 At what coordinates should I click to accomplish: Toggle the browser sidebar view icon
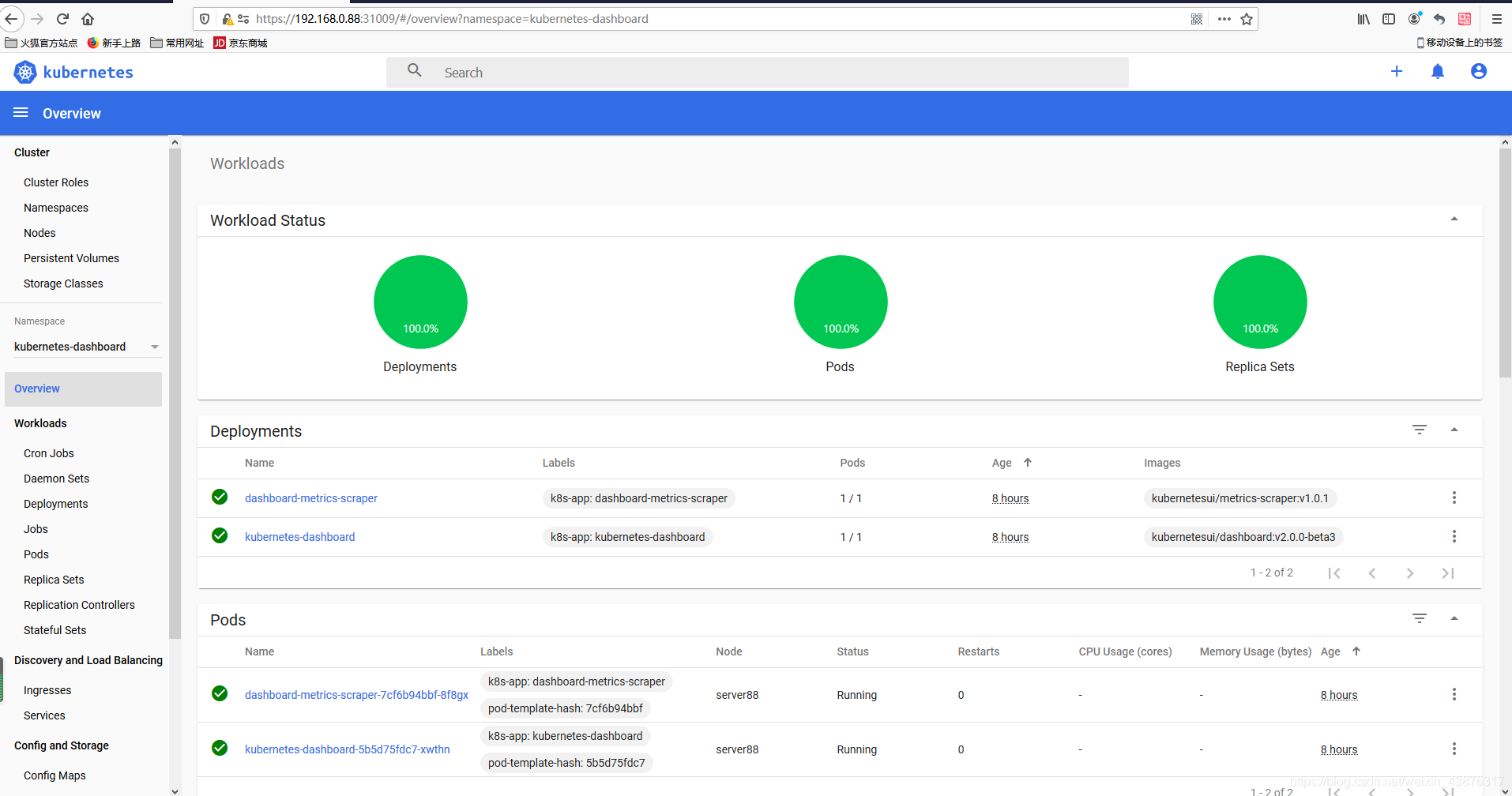point(1389,19)
